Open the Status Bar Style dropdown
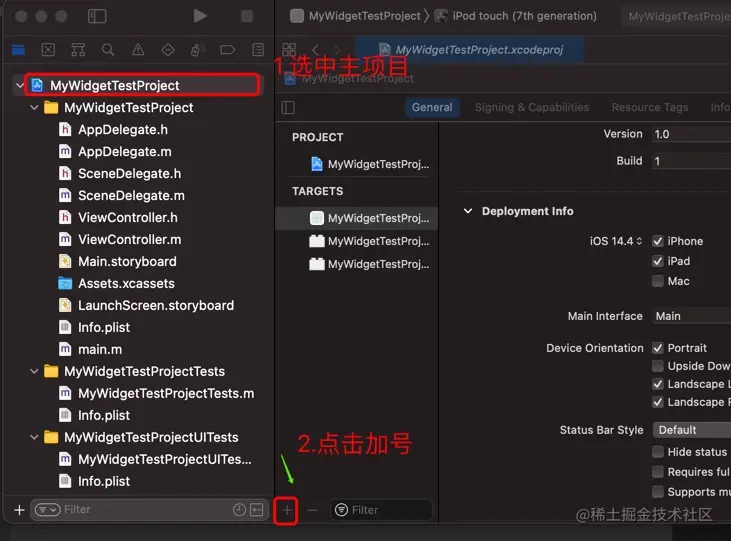 (x=692, y=430)
